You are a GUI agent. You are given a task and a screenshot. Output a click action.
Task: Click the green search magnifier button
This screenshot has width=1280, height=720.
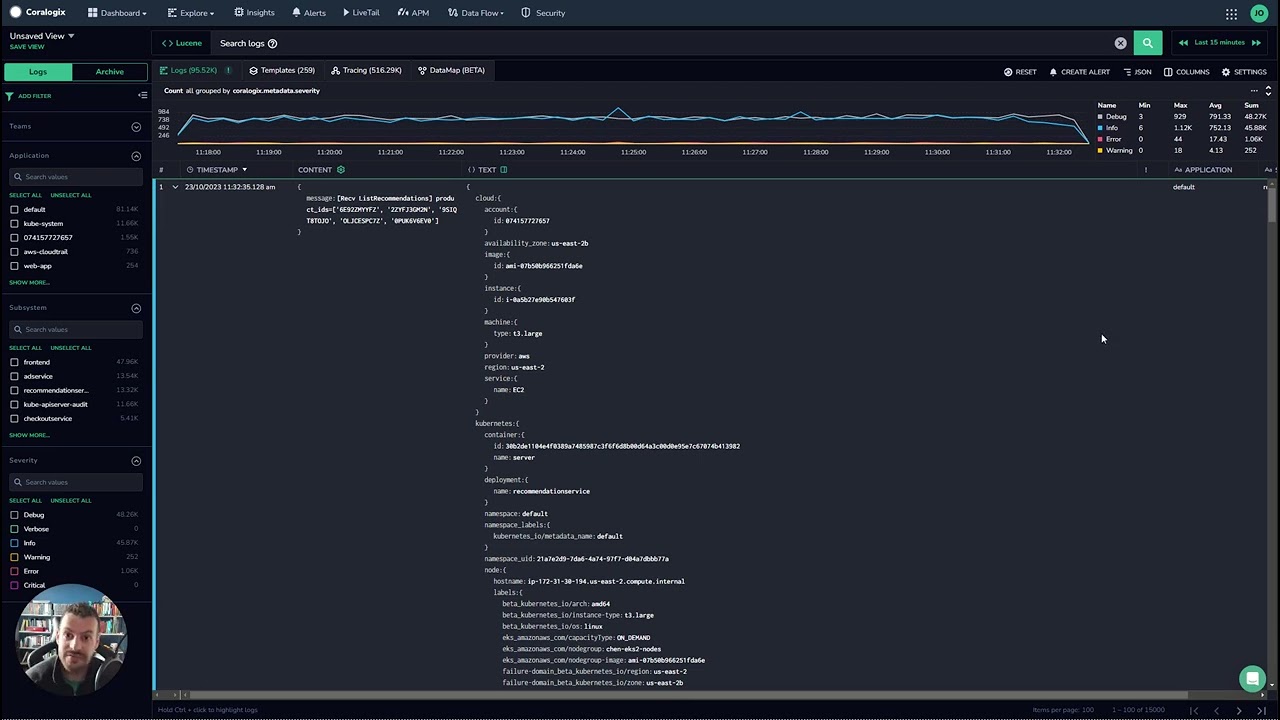click(1147, 43)
